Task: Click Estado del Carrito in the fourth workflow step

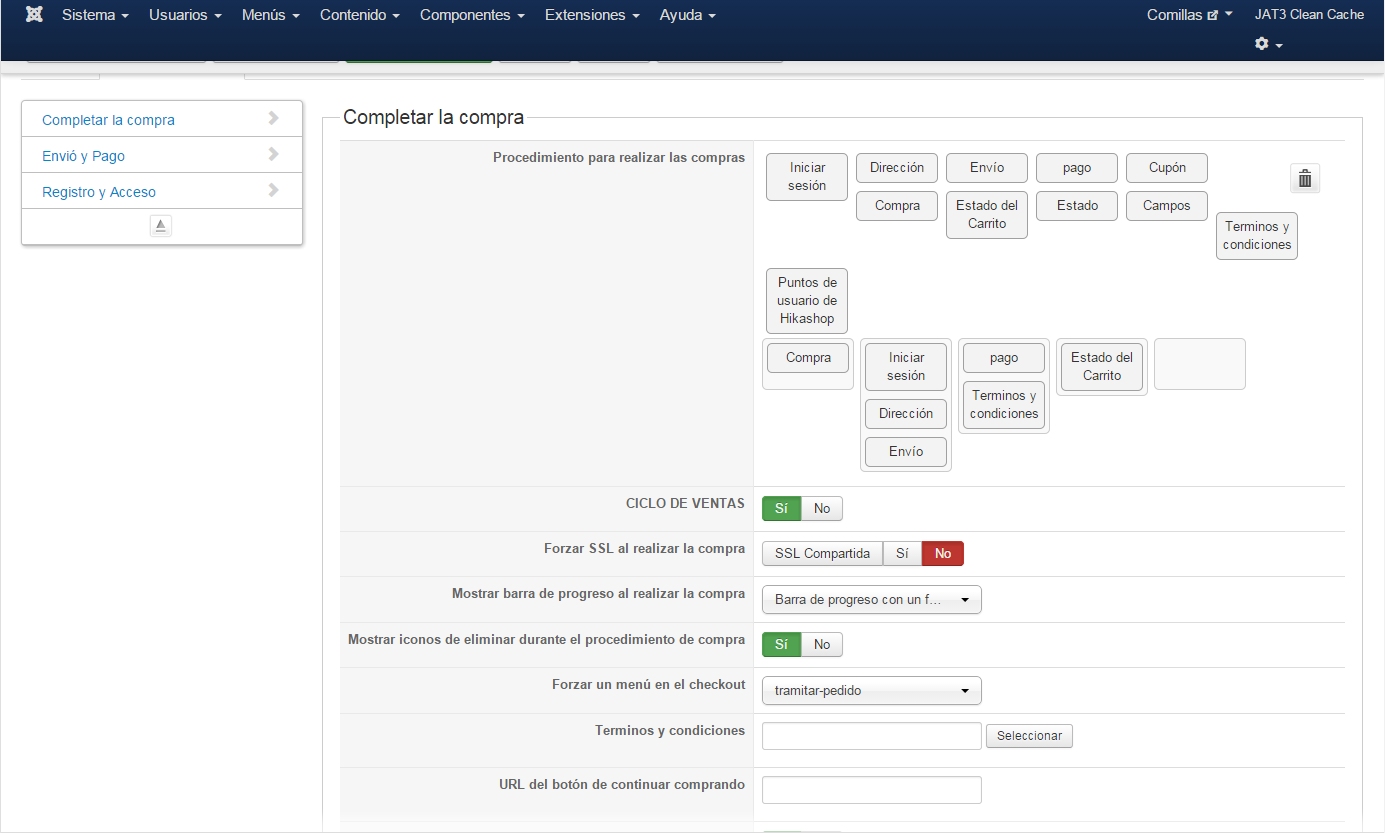Action: click(1102, 366)
